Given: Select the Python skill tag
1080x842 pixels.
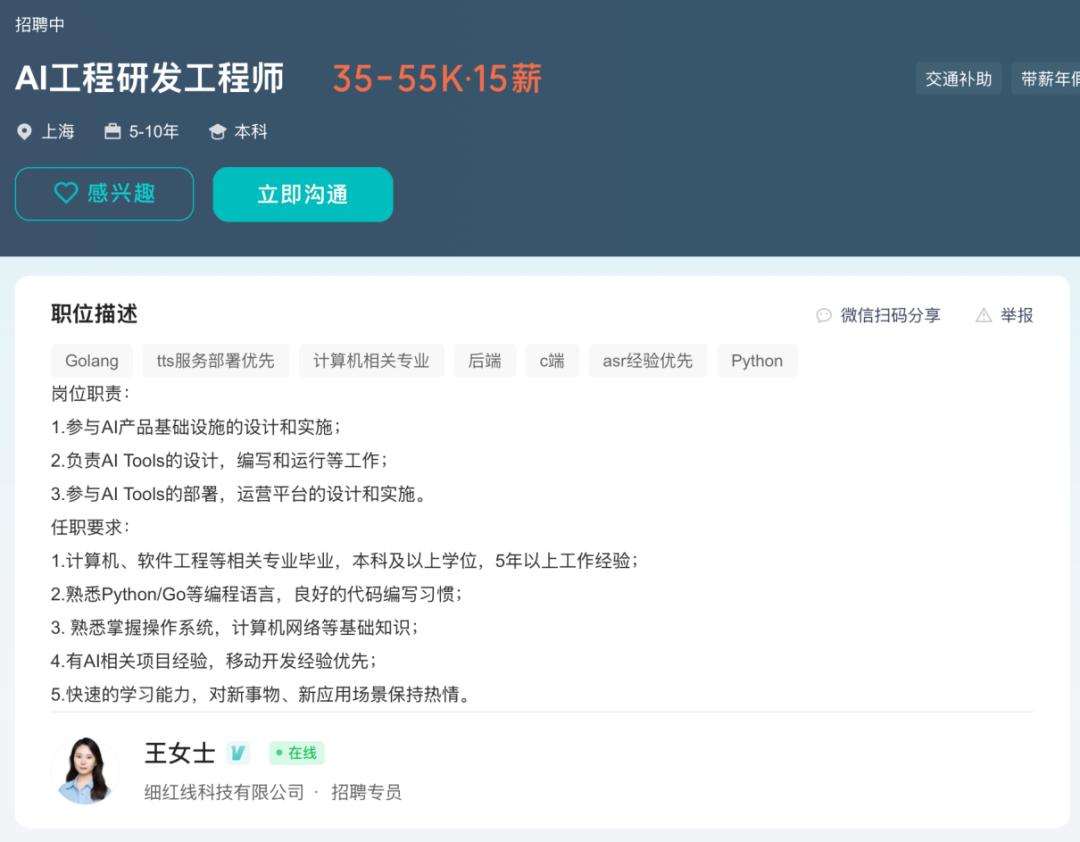Looking at the screenshot, I should tap(756, 361).
